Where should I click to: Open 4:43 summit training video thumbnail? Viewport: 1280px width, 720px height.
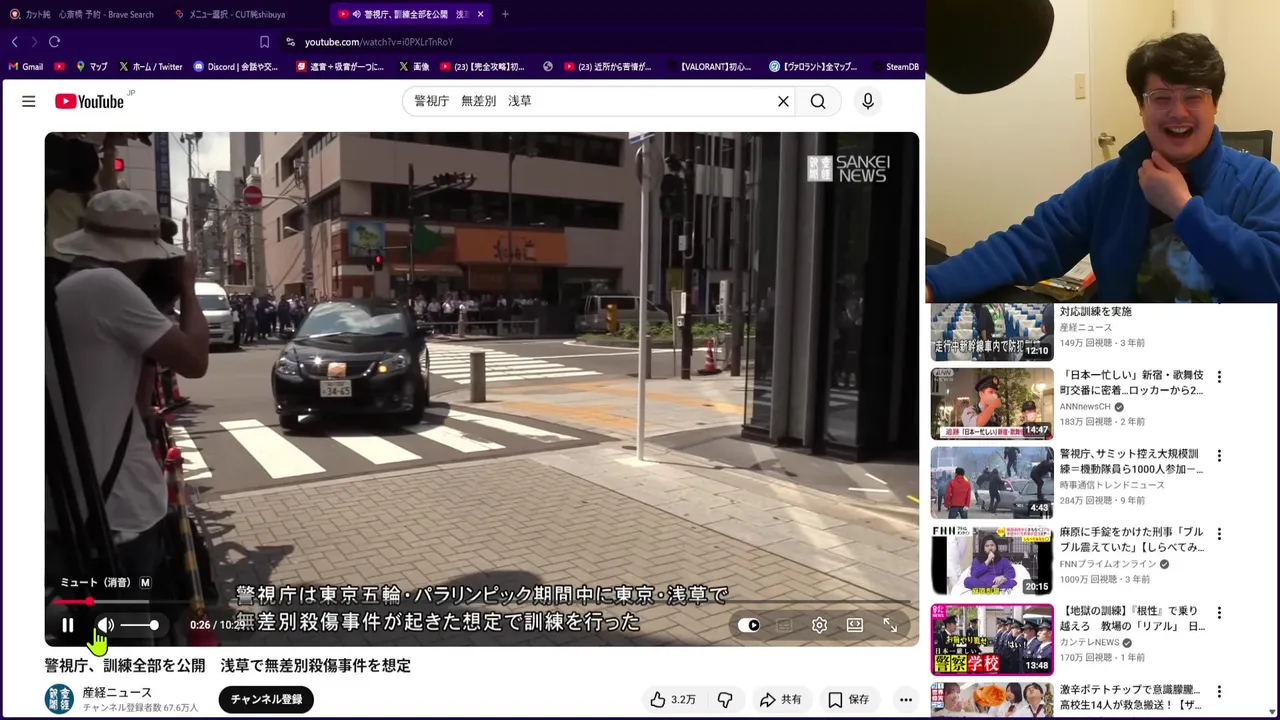(992, 483)
